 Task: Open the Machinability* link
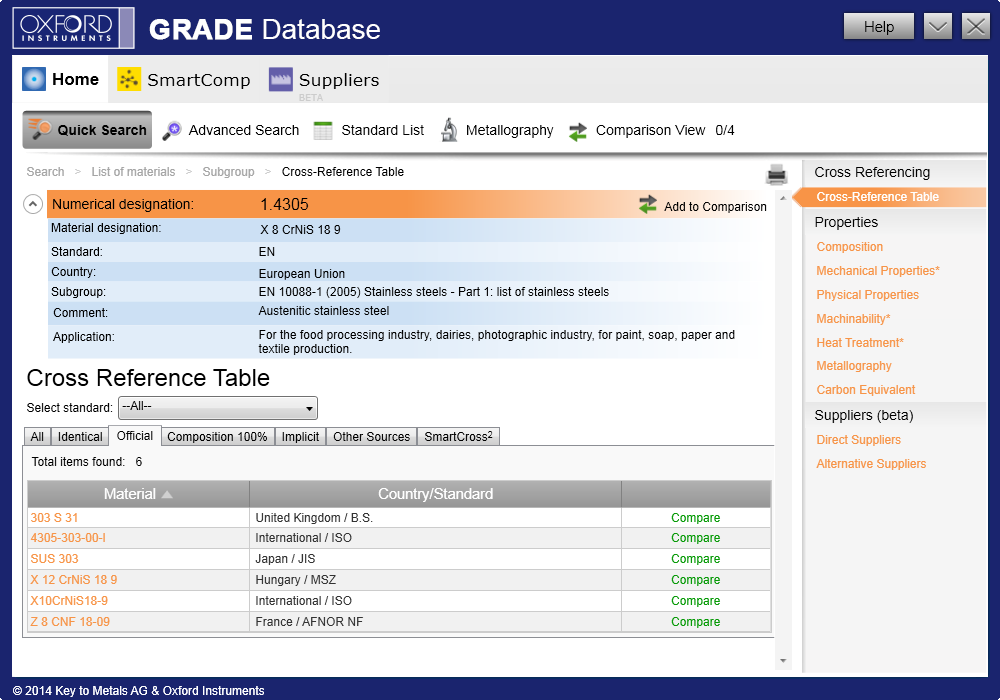coord(853,319)
